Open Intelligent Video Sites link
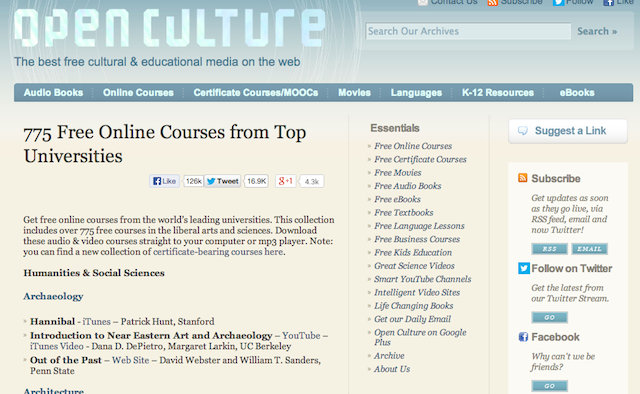 (x=417, y=292)
